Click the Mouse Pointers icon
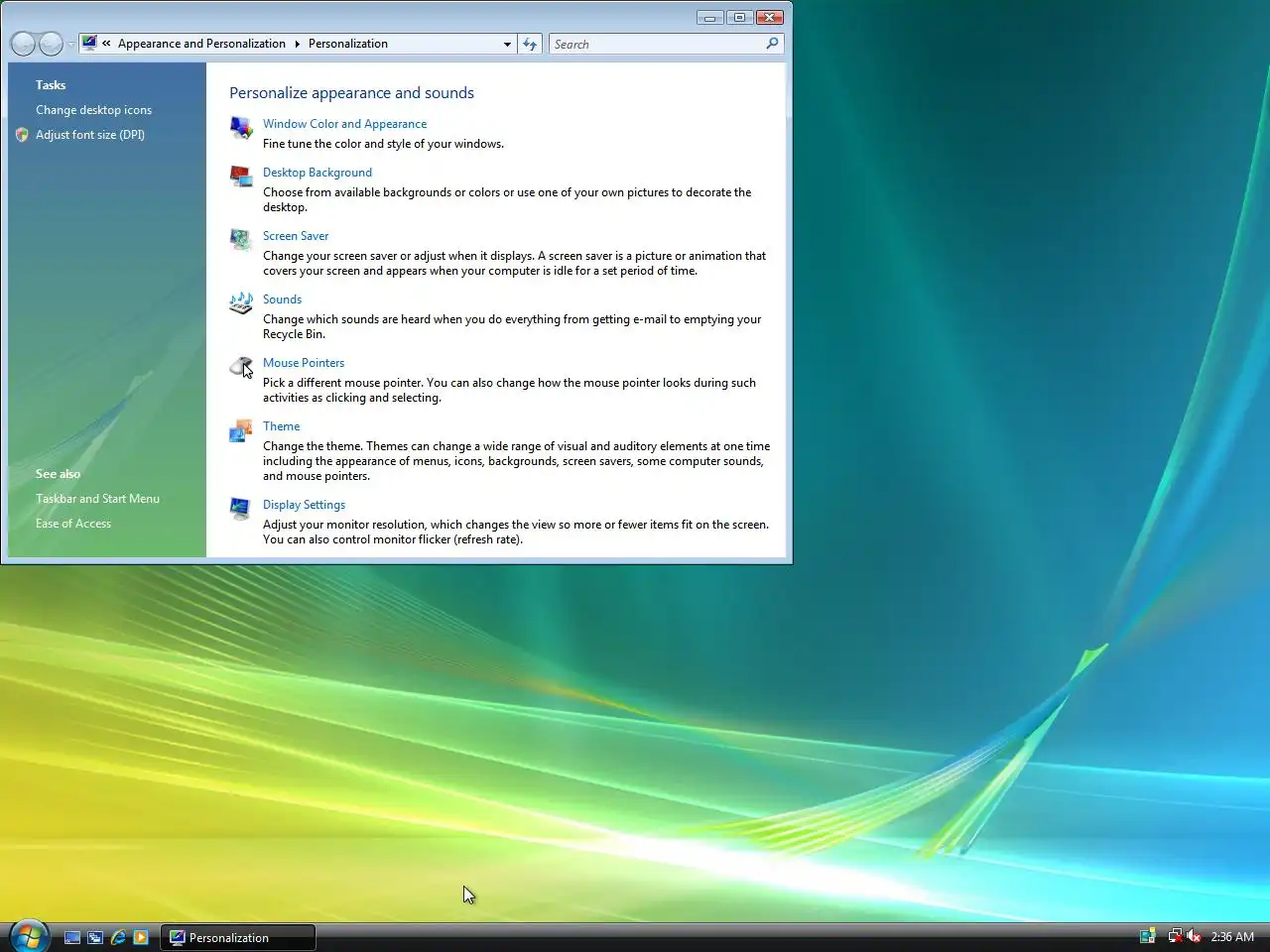The height and width of the screenshot is (952, 1270). (x=241, y=367)
